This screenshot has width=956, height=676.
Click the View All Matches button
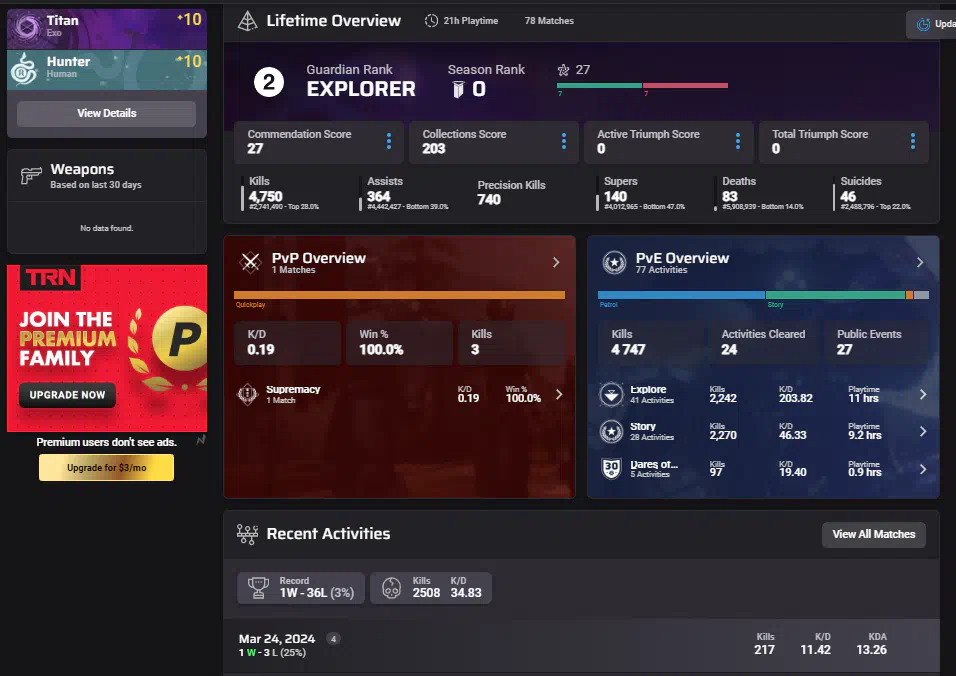tap(873, 534)
